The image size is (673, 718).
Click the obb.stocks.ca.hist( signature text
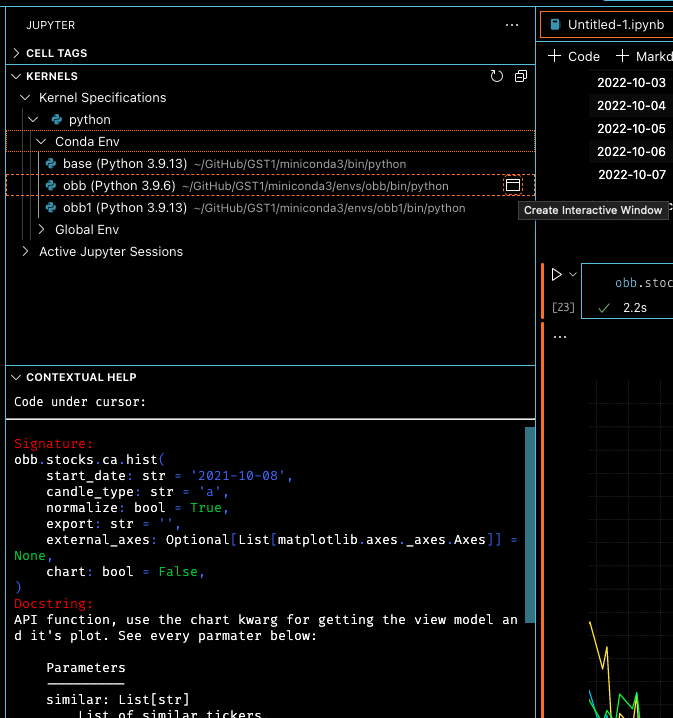[x=89, y=460]
